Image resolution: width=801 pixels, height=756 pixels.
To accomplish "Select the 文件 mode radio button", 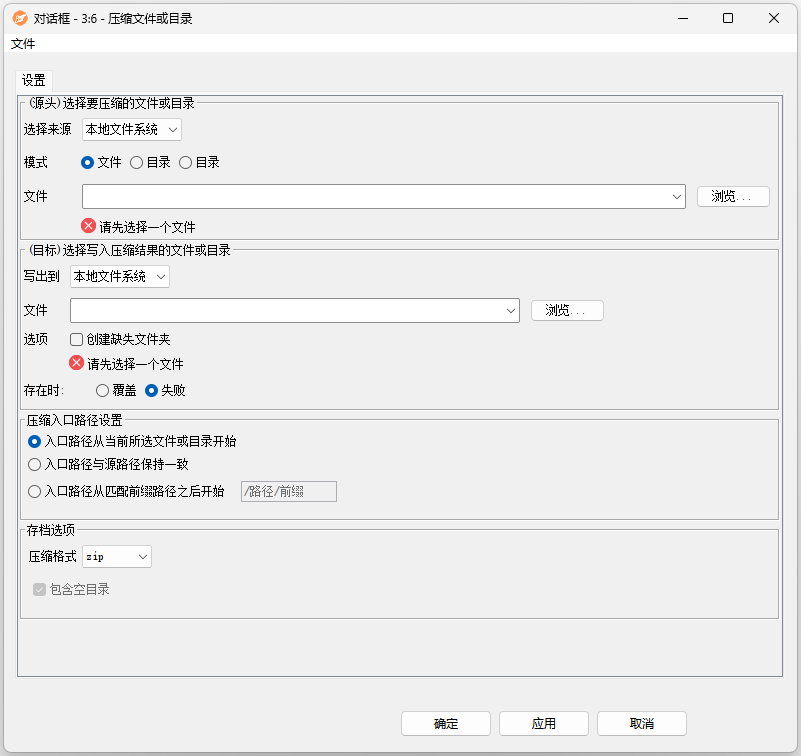I will (88, 162).
